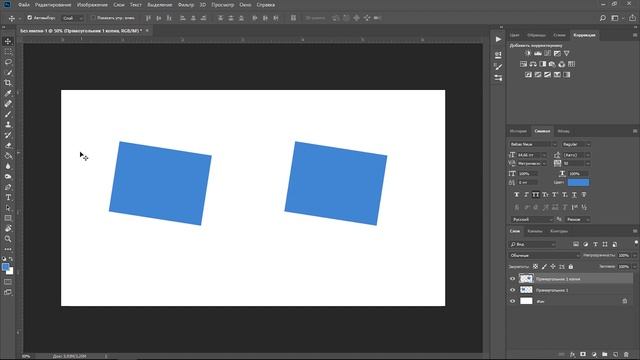Click the share document button

click(632, 18)
